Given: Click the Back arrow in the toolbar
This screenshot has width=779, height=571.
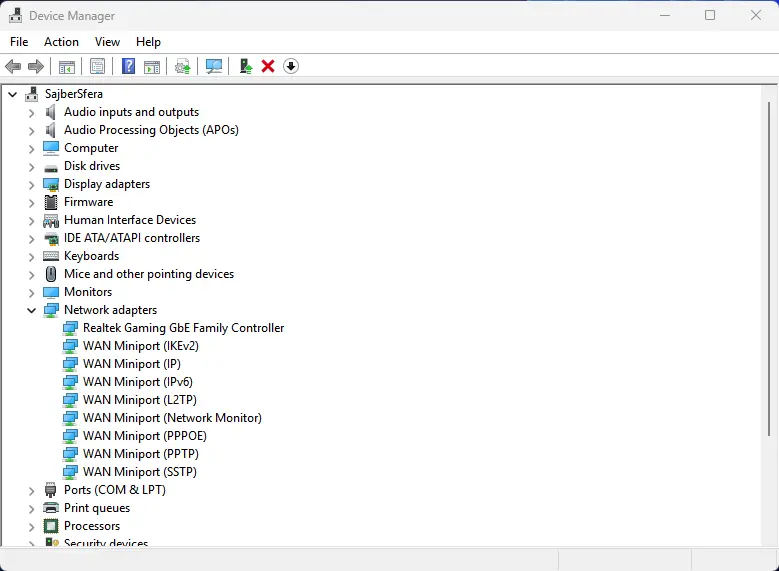Looking at the screenshot, I should tap(13, 66).
